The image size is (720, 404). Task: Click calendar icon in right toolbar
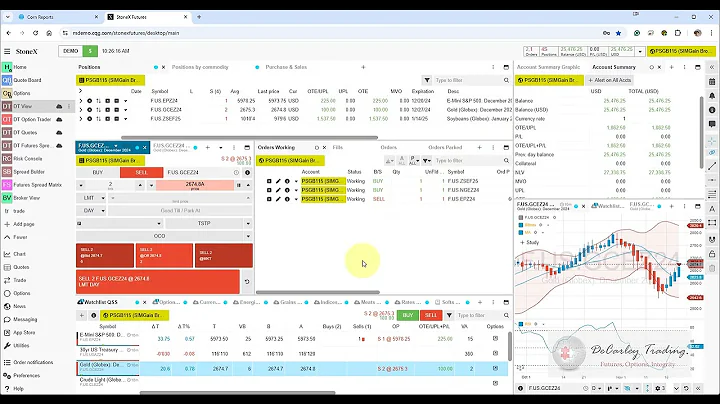[x=712, y=82]
